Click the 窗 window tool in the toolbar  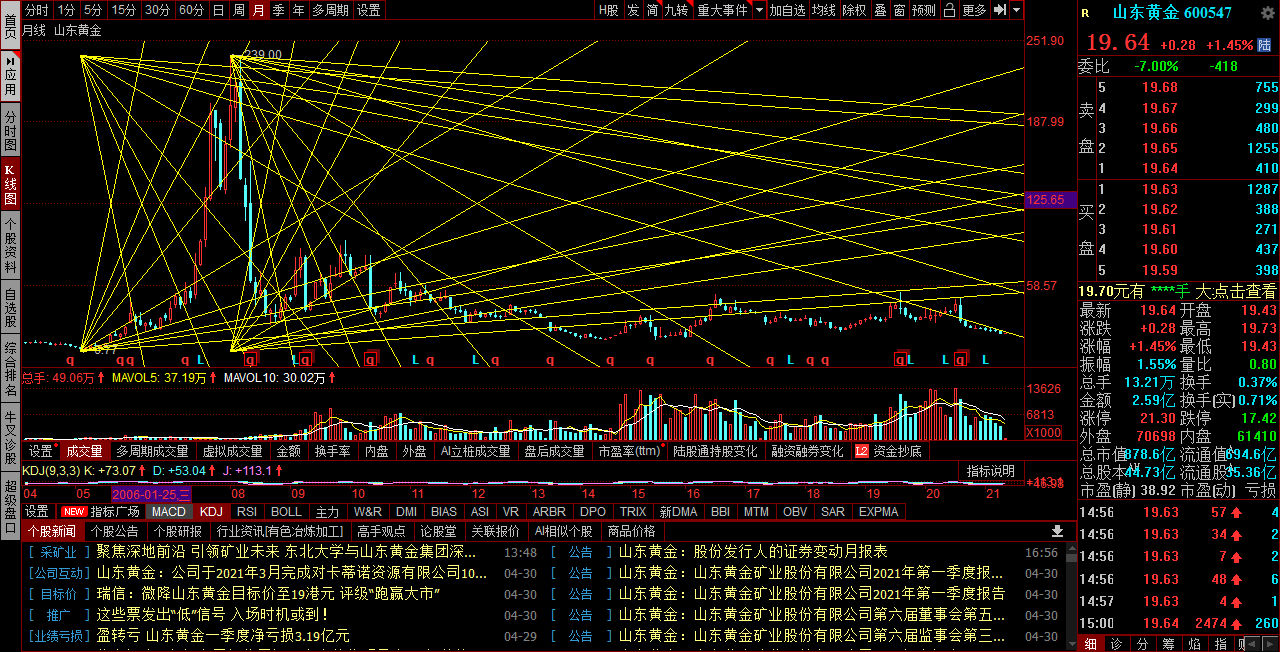(899, 10)
